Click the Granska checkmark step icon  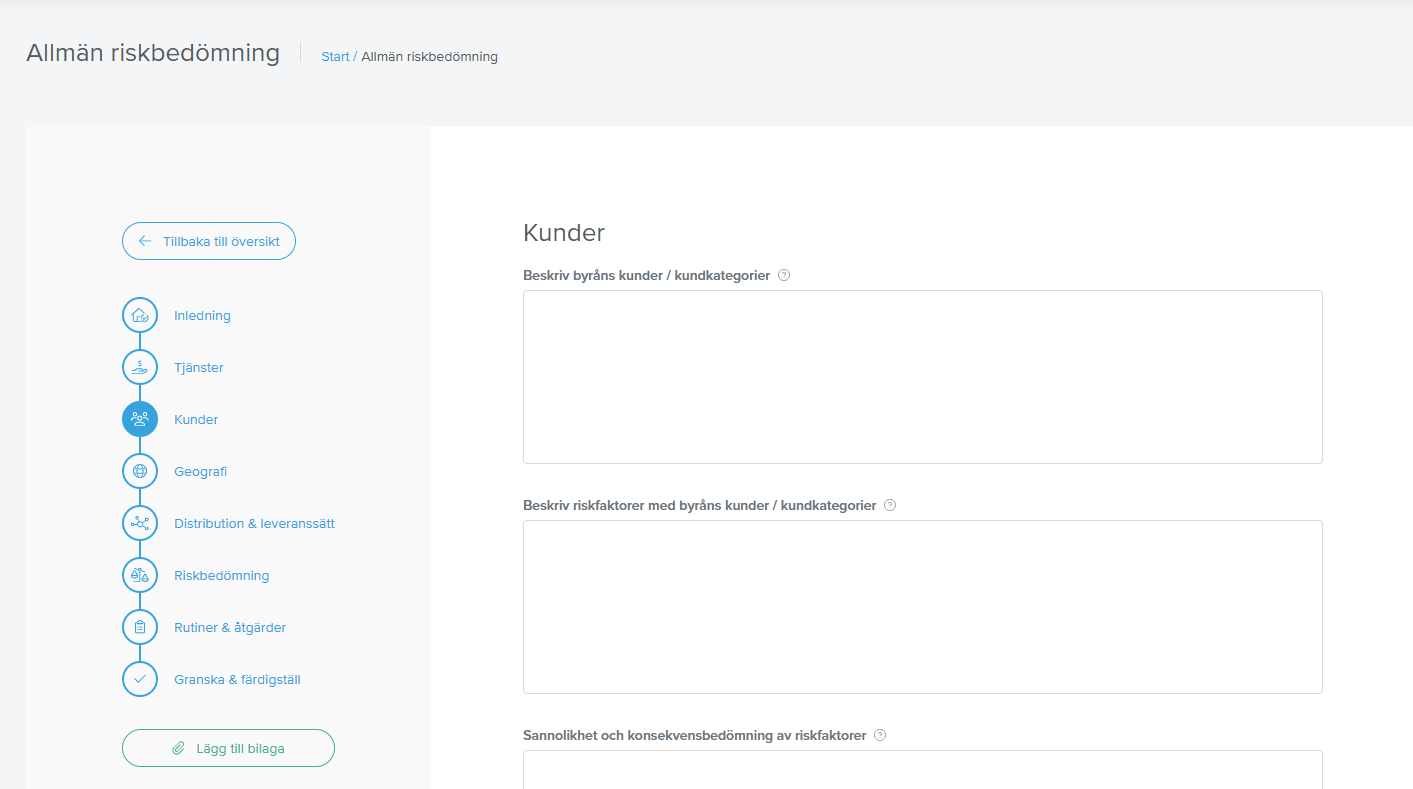[140, 679]
